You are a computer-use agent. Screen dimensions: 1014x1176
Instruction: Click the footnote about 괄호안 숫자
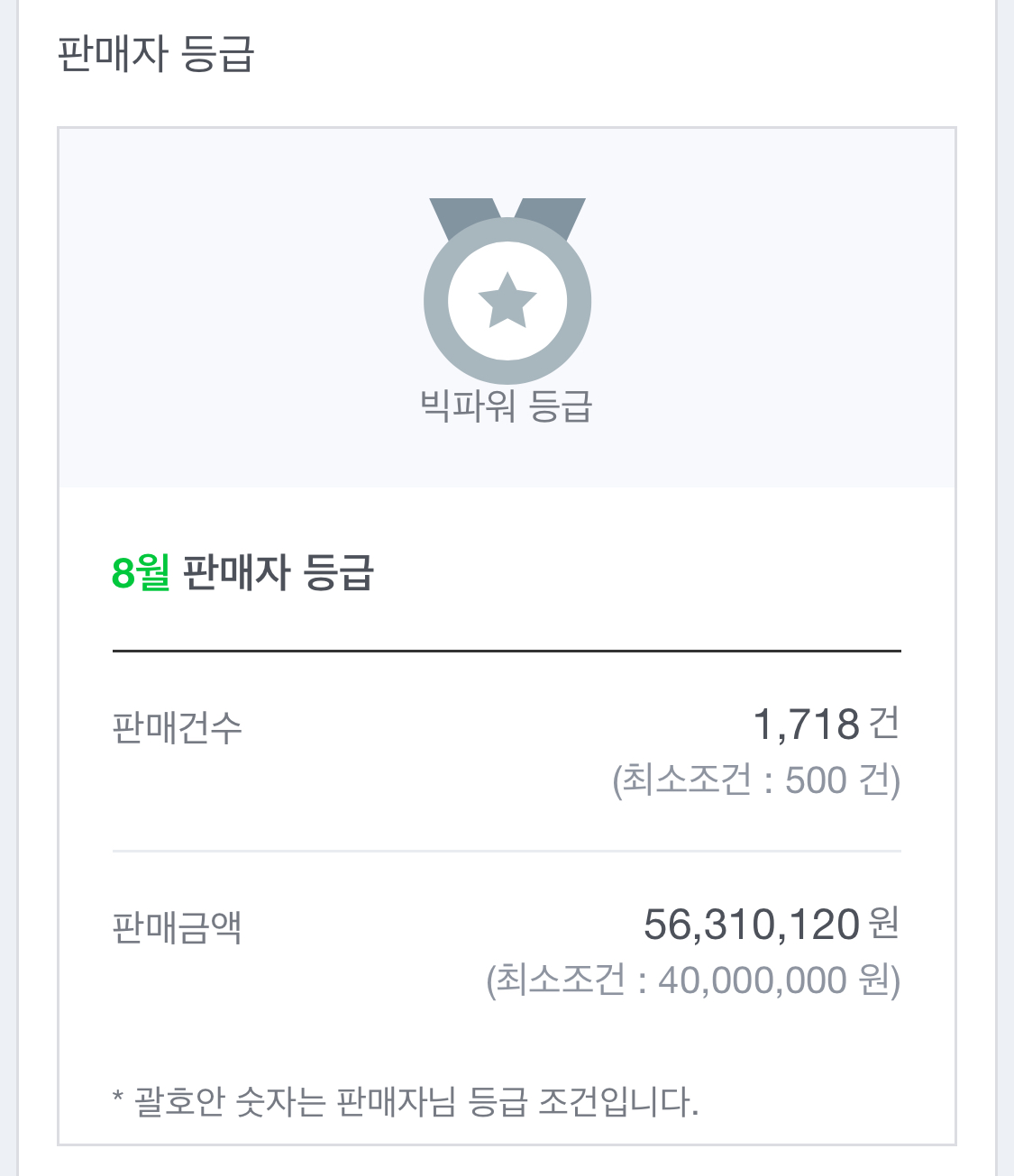416,1101
